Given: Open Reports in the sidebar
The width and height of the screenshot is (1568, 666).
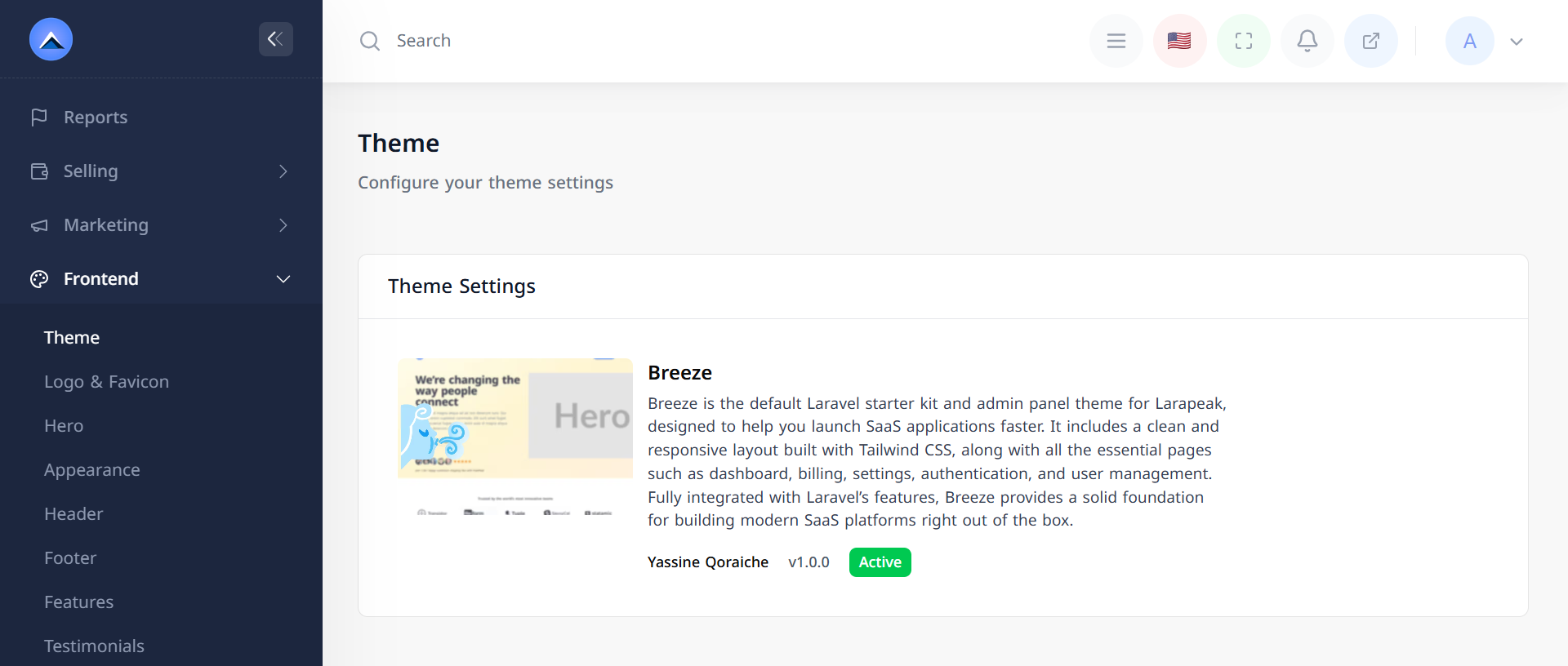Looking at the screenshot, I should [96, 118].
